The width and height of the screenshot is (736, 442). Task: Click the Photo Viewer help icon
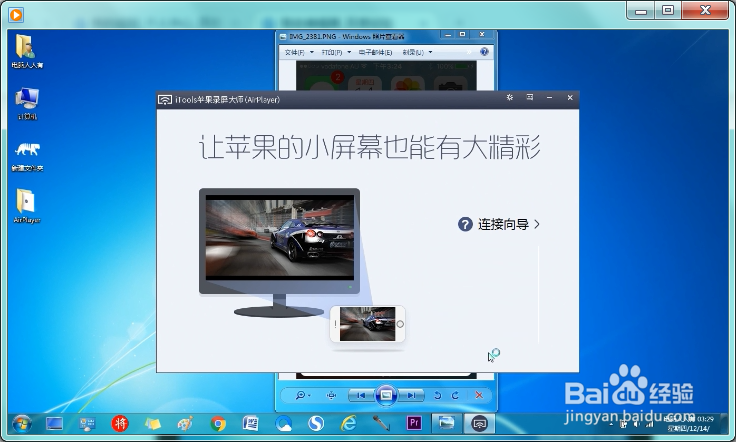pyautogui.click(x=484, y=52)
